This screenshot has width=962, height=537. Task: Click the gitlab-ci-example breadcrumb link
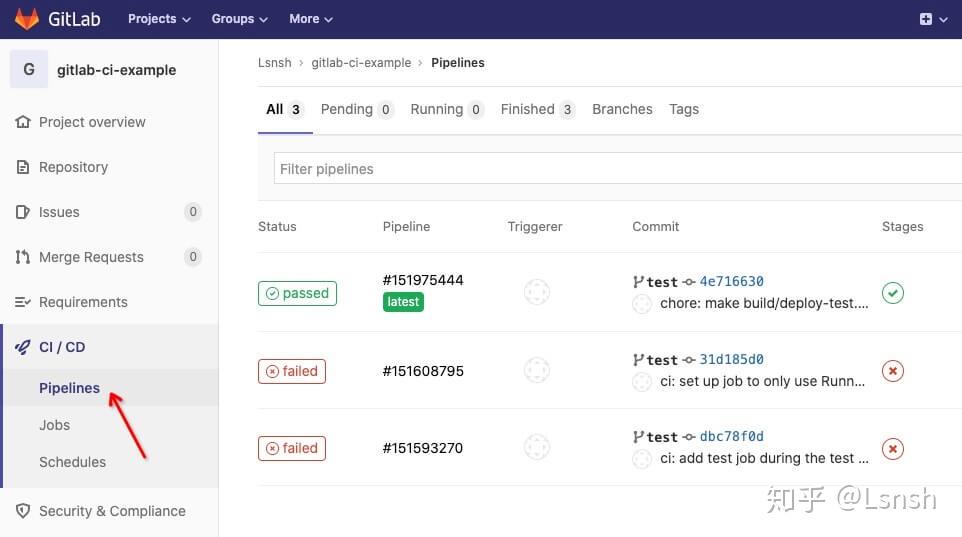click(361, 63)
